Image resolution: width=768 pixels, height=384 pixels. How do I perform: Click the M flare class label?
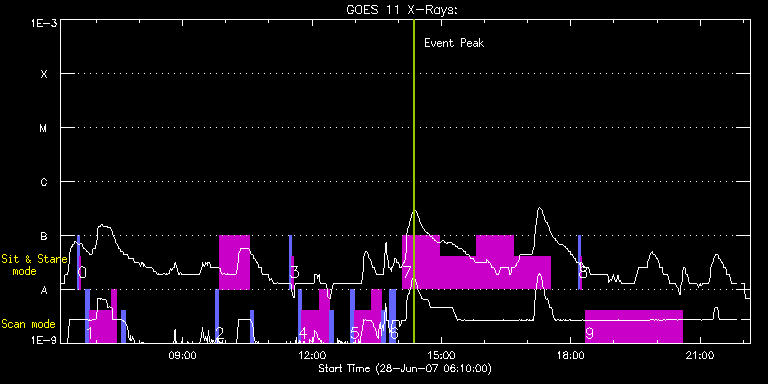point(44,128)
